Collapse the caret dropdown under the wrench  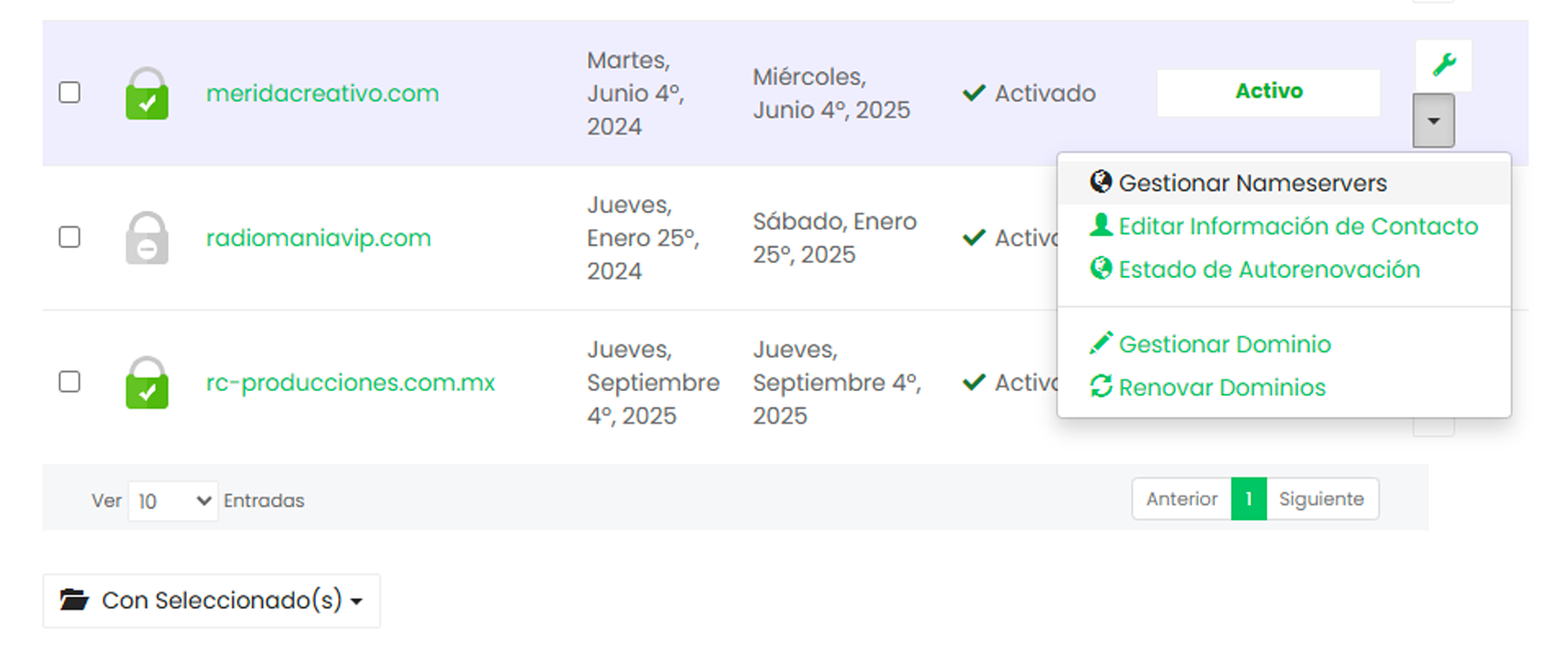[1433, 121]
